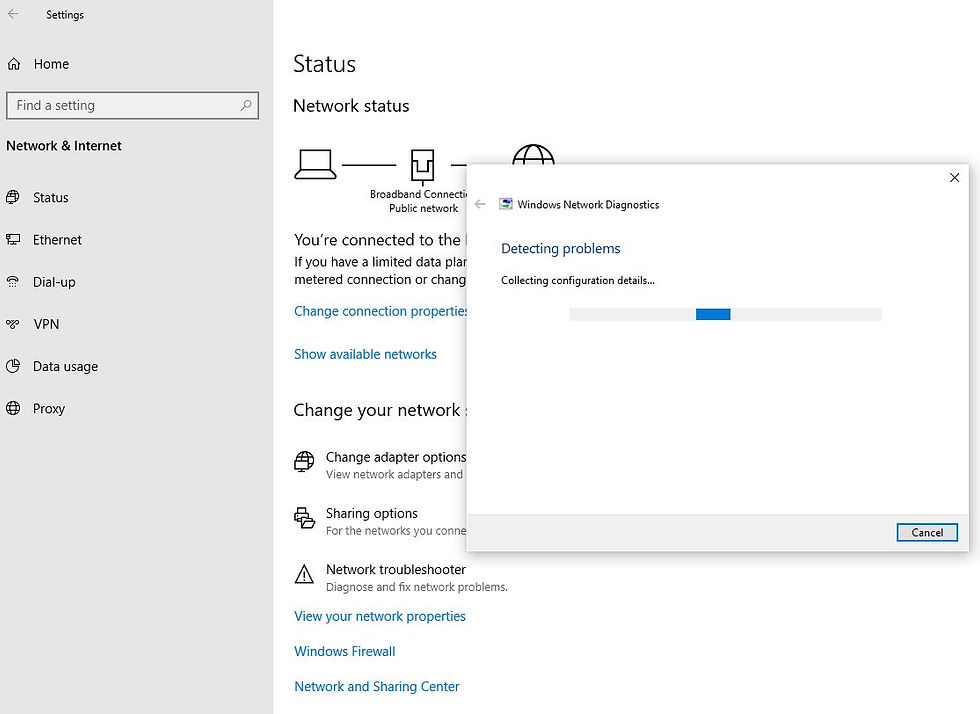980x714 pixels.
Task: Click the Status globe icon in sidebar
Action: click(x=12, y=198)
